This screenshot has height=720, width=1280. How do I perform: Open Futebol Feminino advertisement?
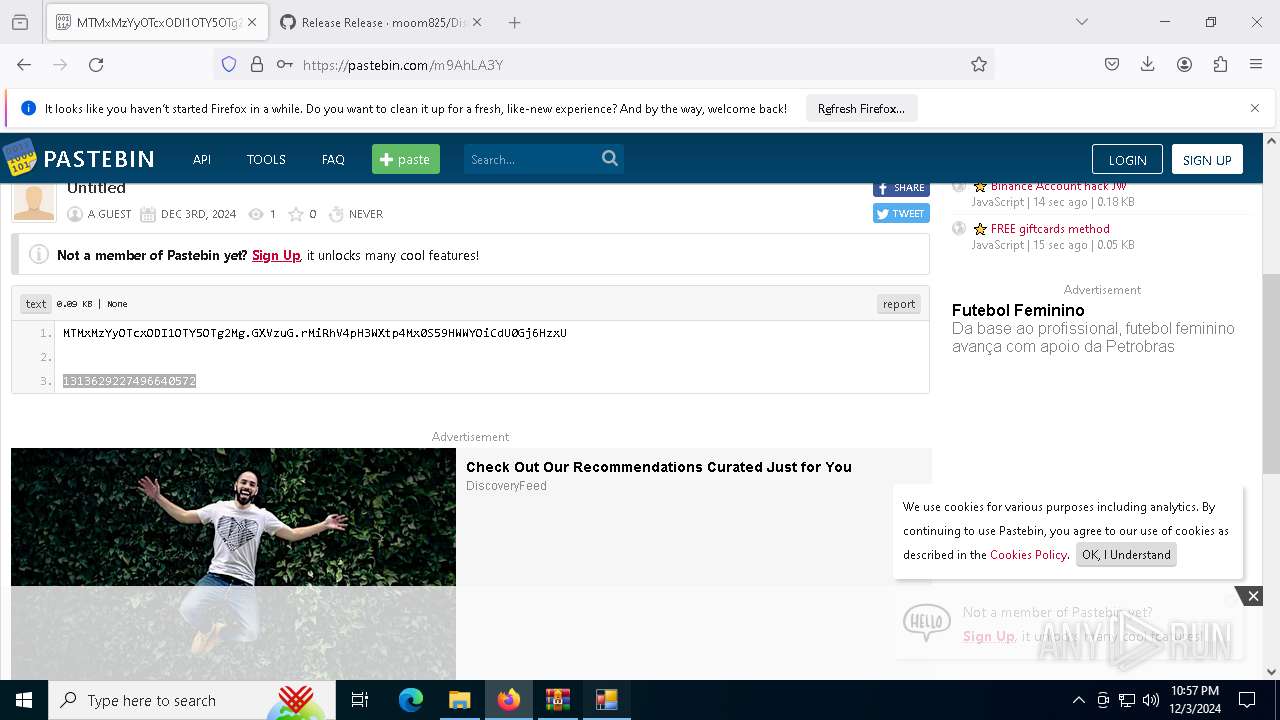(x=1018, y=310)
